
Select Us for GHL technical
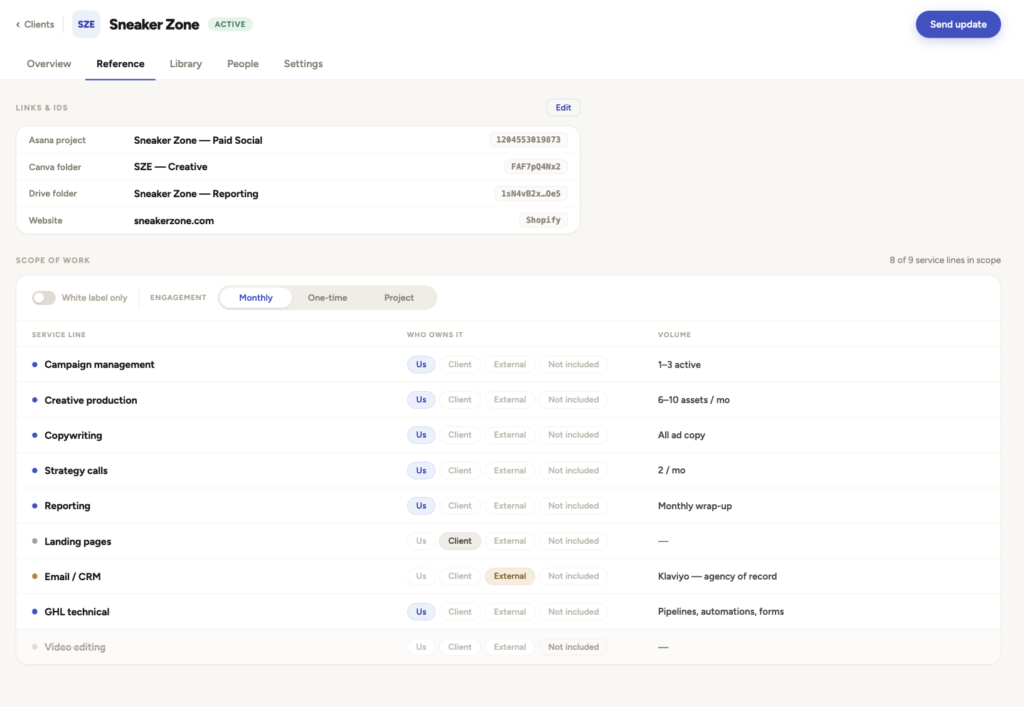[x=421, y=612]
